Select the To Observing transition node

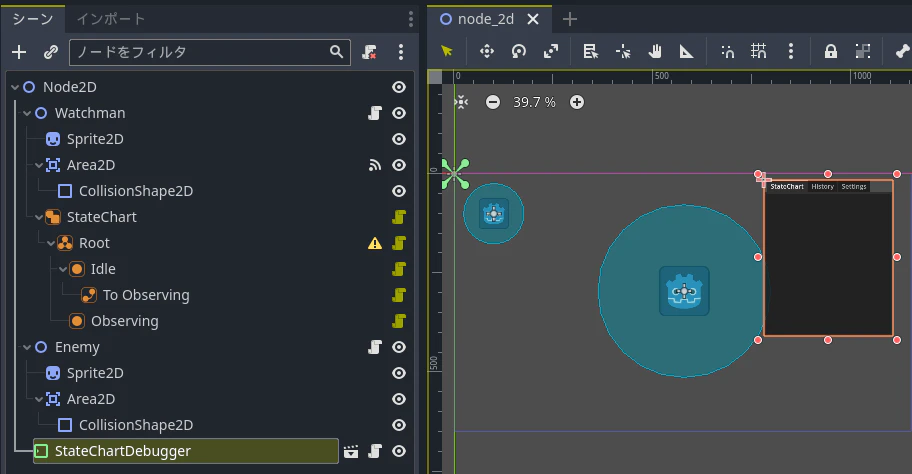pyautogui.click(x=146, y=295)
